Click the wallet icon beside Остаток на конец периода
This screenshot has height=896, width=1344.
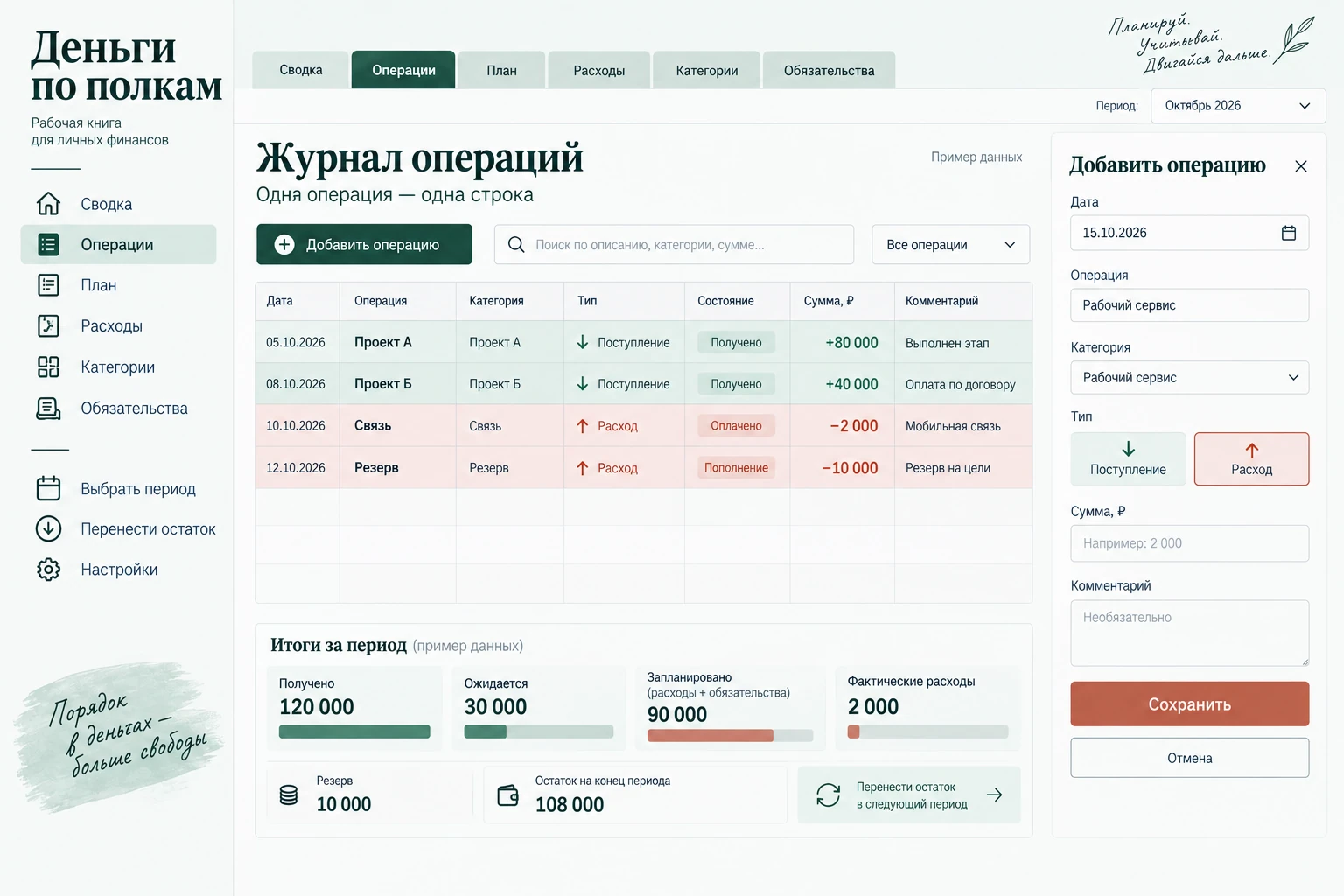coord(507,794)
